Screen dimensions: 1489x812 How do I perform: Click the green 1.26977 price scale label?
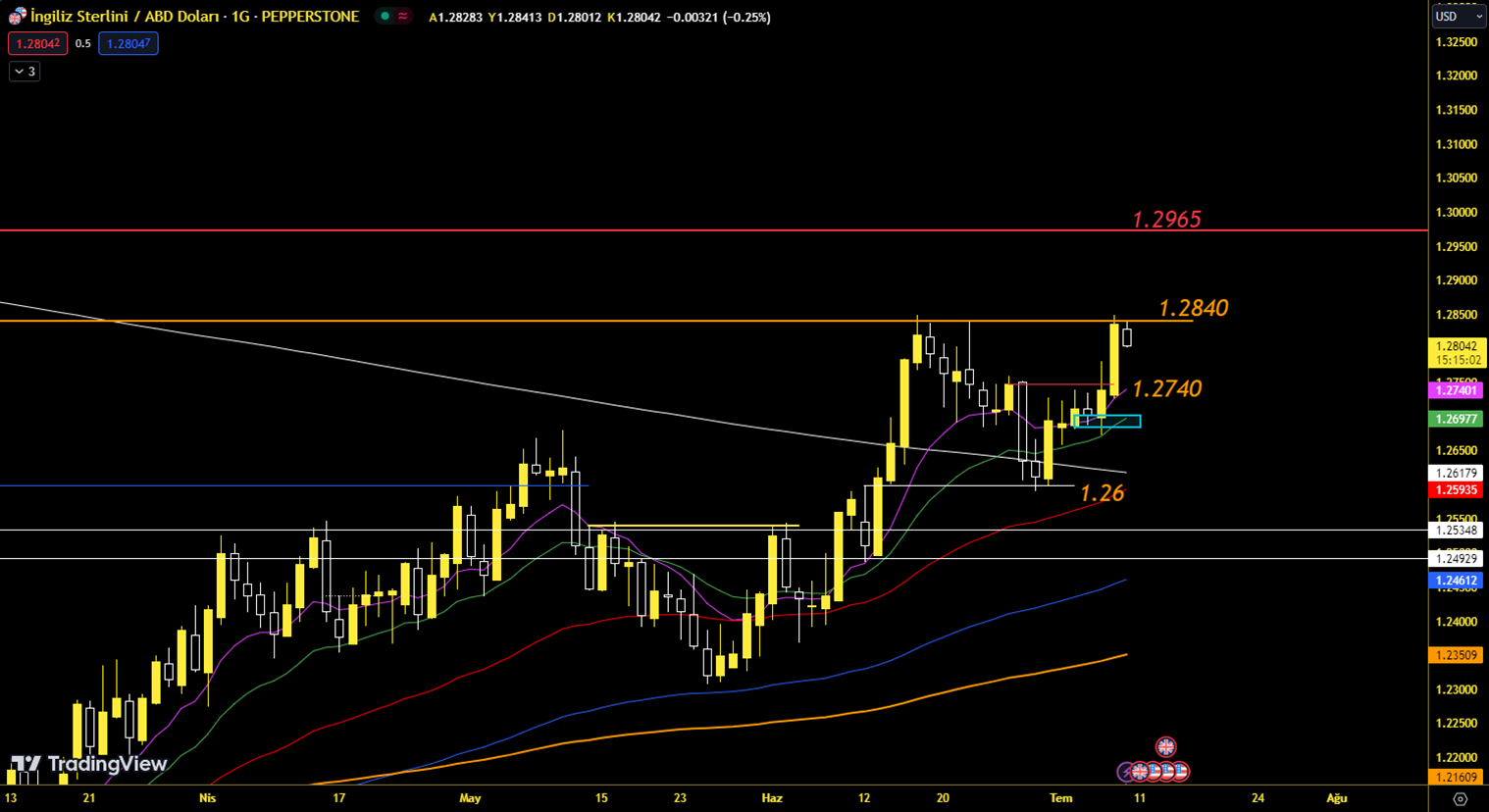click(1457, 419)
